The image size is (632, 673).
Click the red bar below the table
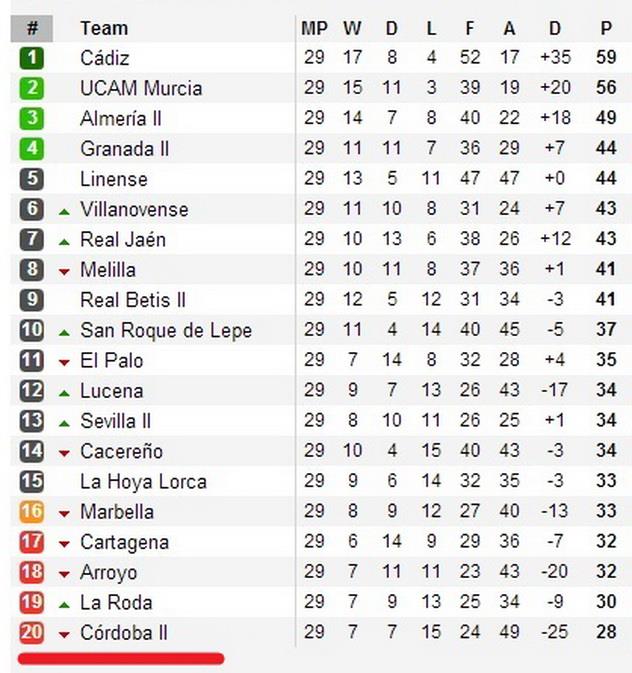pyautogui.click(x=120, y=658)
